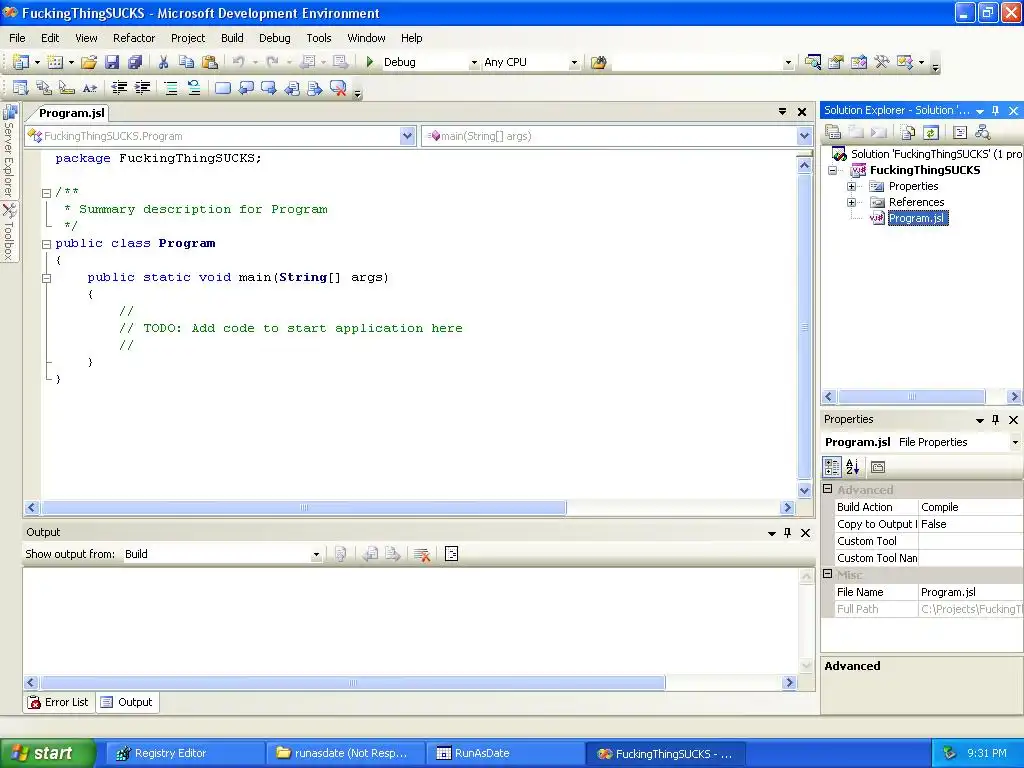Open the Toolbox side tab
The image size is (1024, 768).
9,232
